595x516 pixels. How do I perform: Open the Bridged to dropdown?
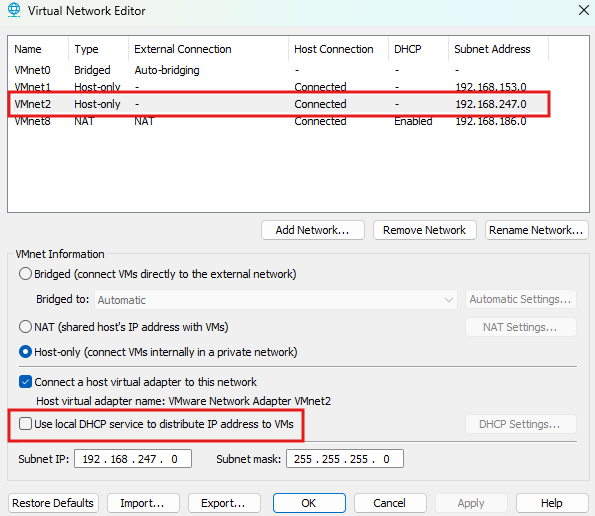(275, 300)
